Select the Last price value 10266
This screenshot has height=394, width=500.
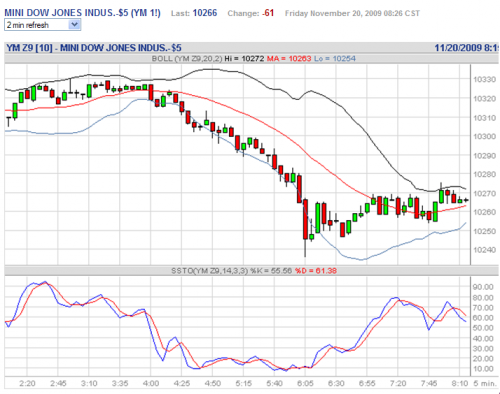[205, 13]
